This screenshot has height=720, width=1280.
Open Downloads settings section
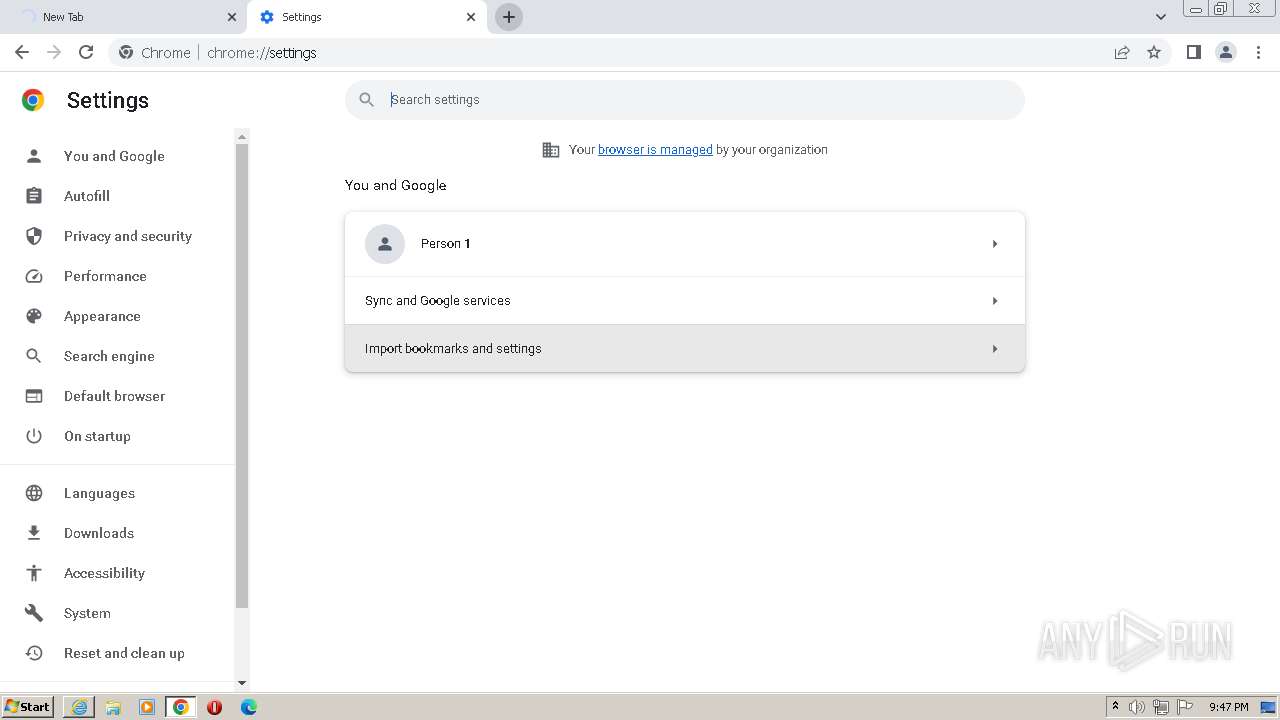tap(99, 533)
